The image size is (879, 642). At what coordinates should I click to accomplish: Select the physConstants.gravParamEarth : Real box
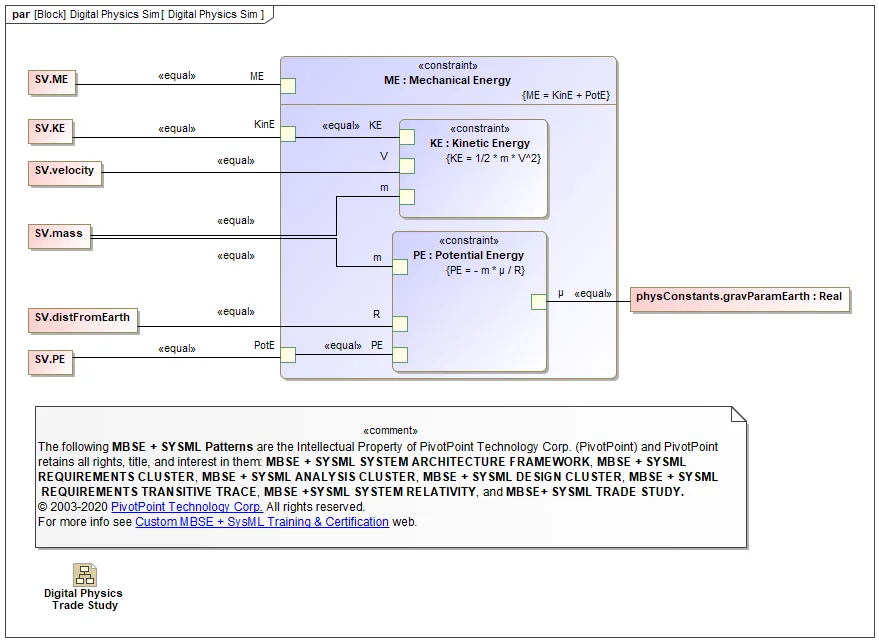coord(739,299)
